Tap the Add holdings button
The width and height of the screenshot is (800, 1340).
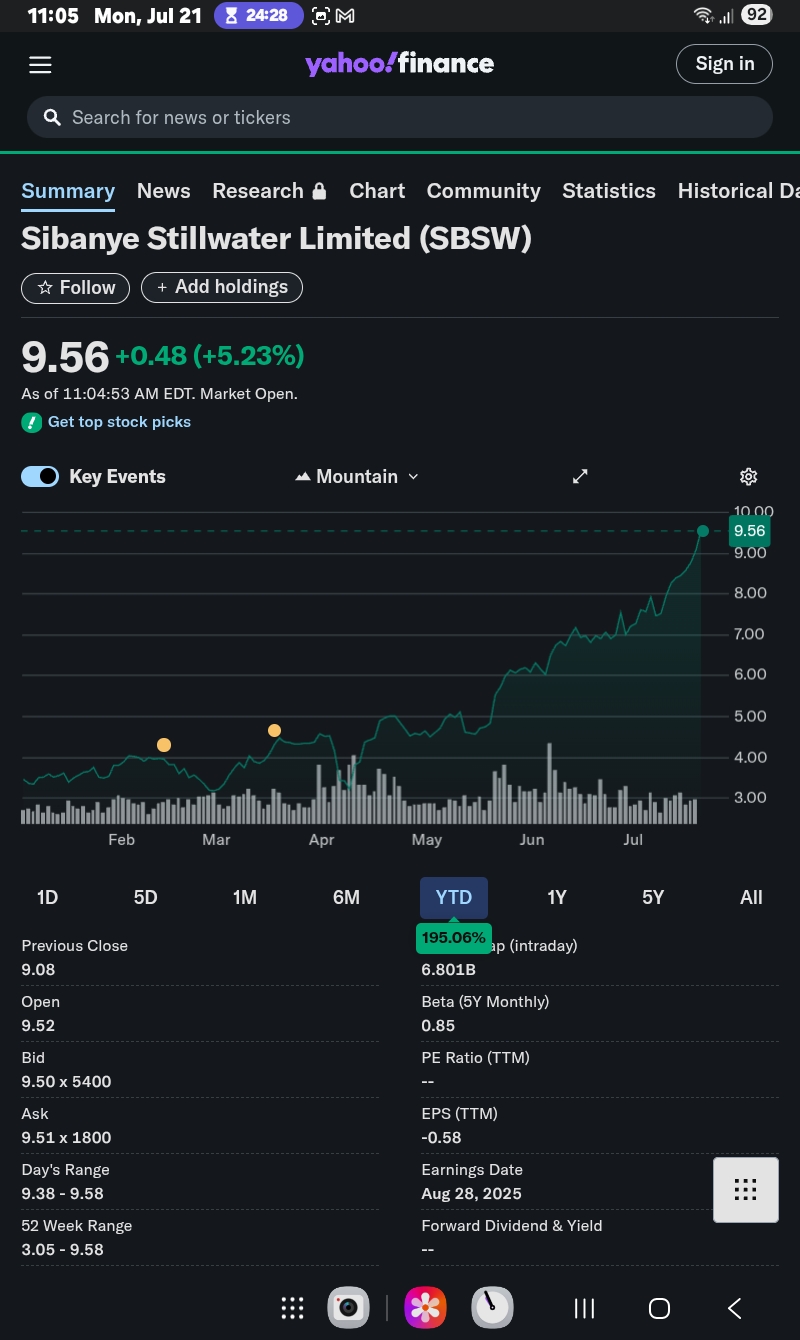tap(222, 287)
